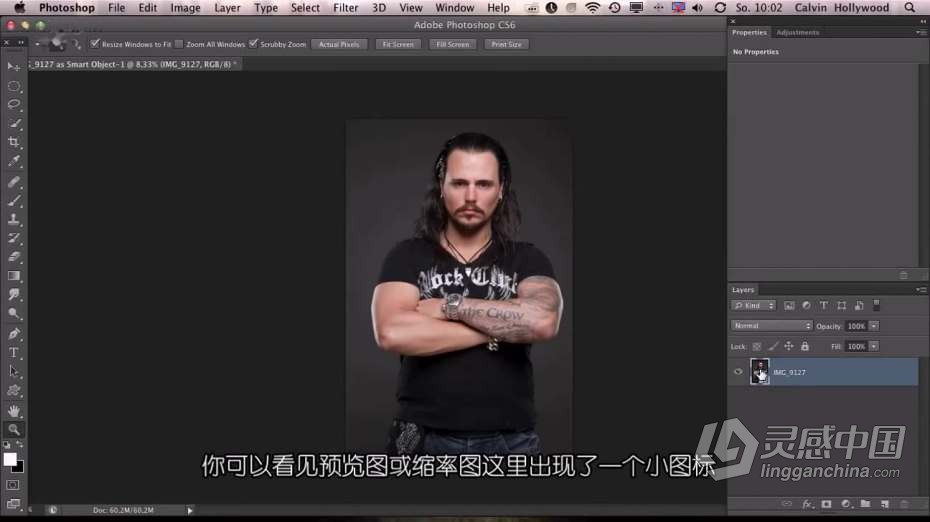Open the Select menu
Viewport: 930px width, 522px height.
305,8
